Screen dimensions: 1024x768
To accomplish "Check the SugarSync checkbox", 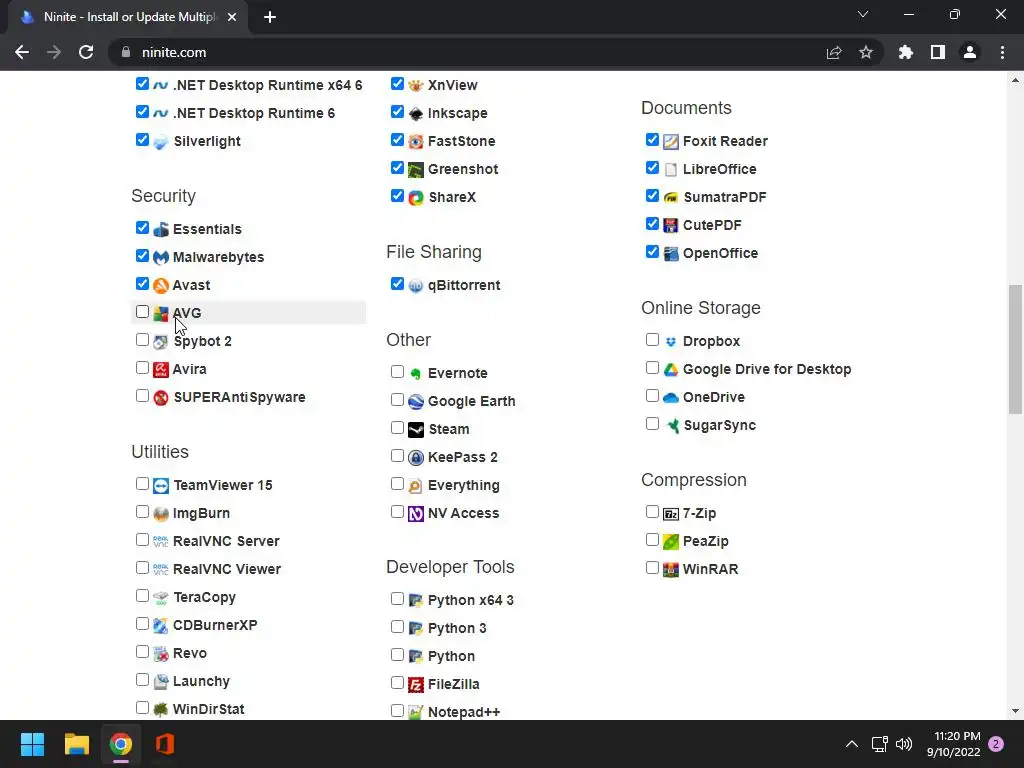I will coord(652,424).
